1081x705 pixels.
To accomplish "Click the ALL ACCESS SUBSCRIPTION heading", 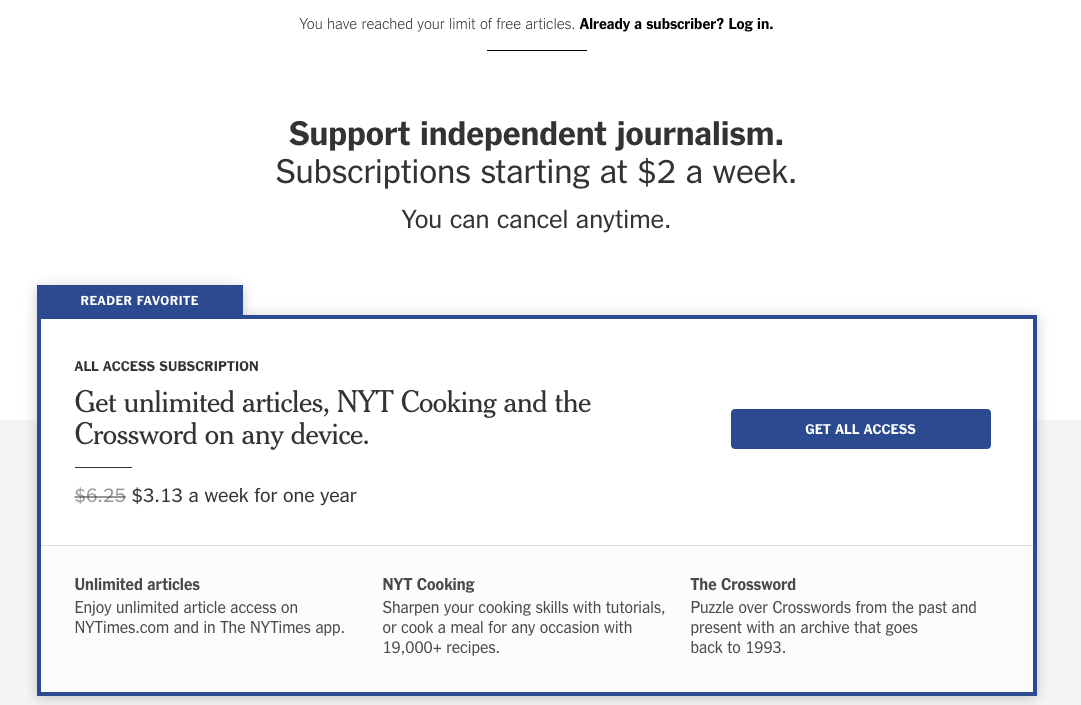I will tap(166, 367).
